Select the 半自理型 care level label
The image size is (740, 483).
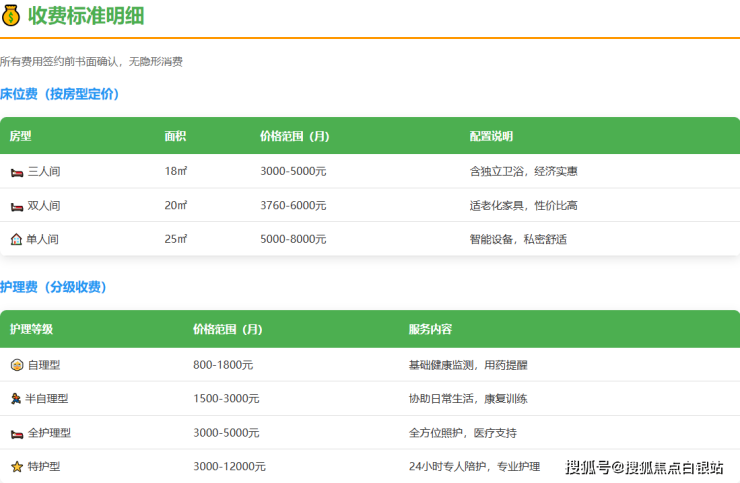pyautogui.click(x=47, y=399)
